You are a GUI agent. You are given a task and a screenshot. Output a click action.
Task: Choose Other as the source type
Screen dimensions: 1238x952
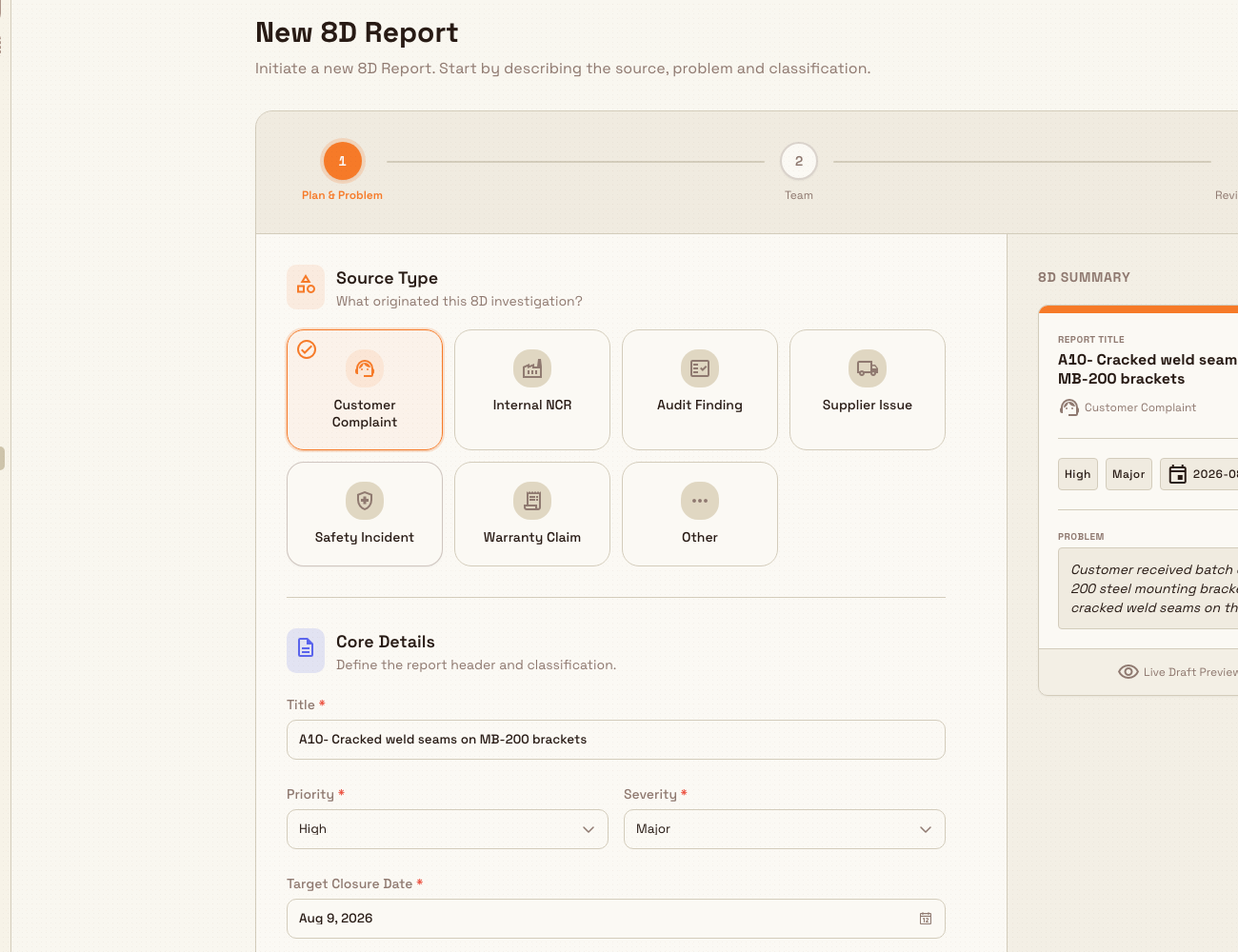[x=700, y=514]
